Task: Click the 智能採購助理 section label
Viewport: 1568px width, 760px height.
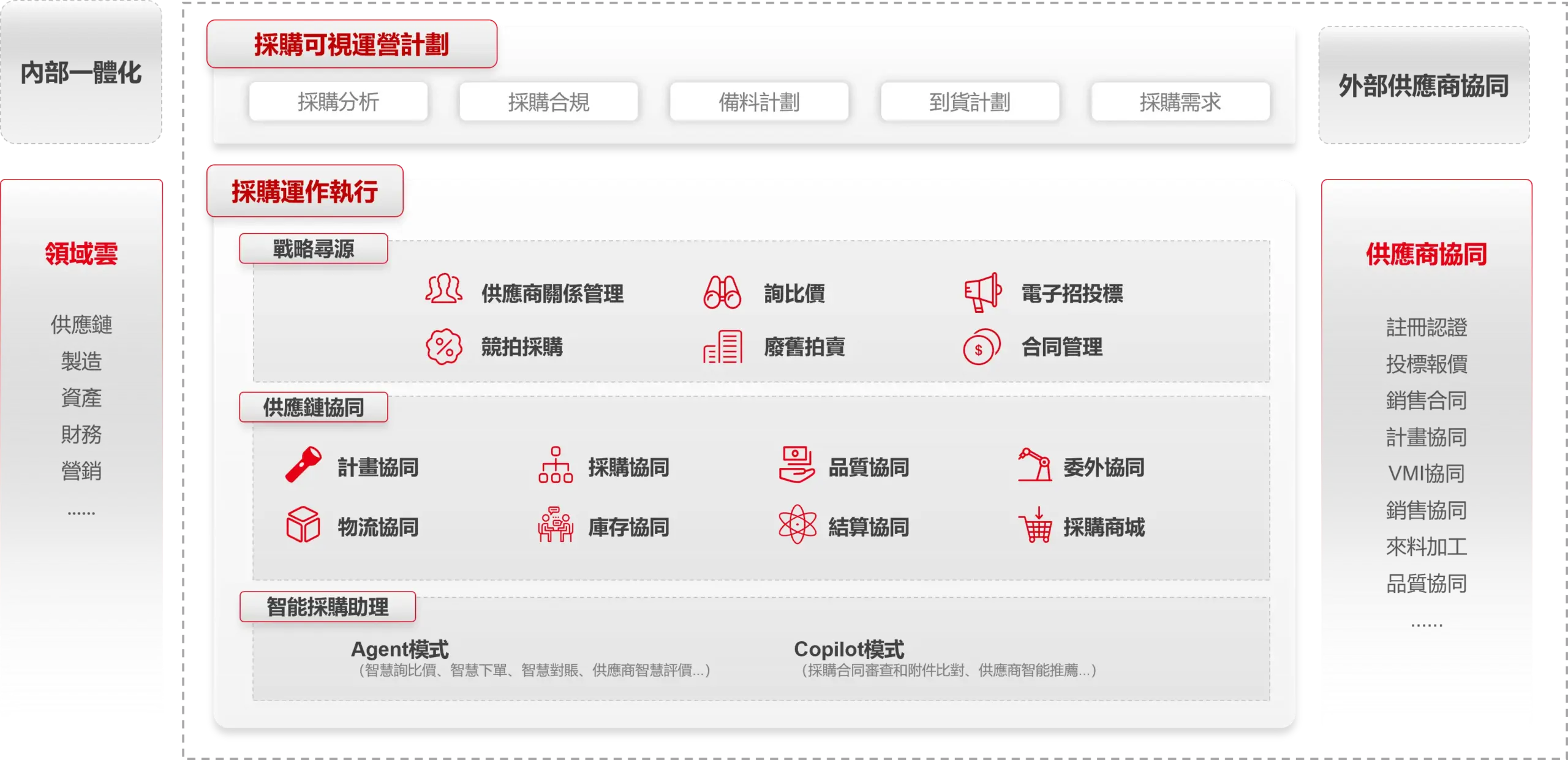Action: (328, 607)
